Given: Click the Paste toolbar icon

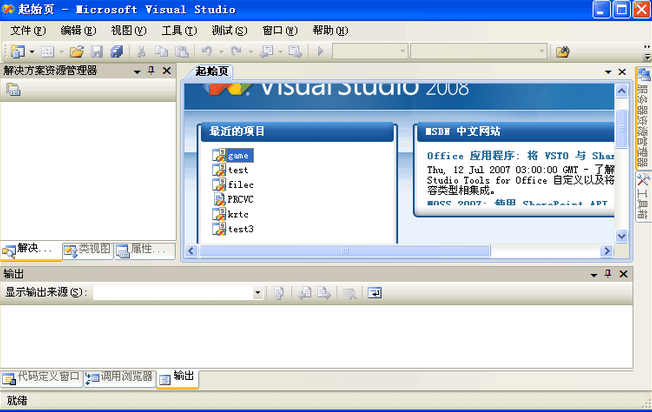Looking at the screenshot, I should [x=181, y=52].
